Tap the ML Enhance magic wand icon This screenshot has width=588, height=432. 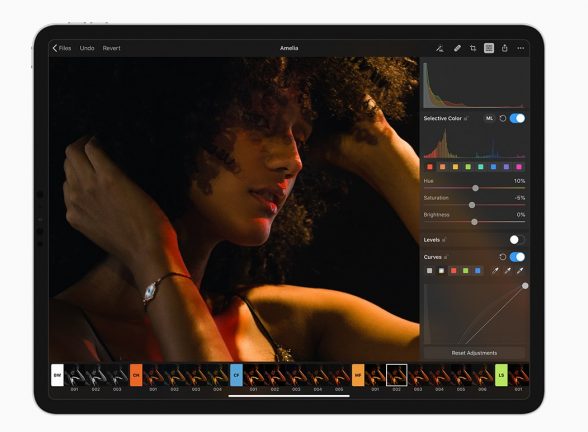440,48
